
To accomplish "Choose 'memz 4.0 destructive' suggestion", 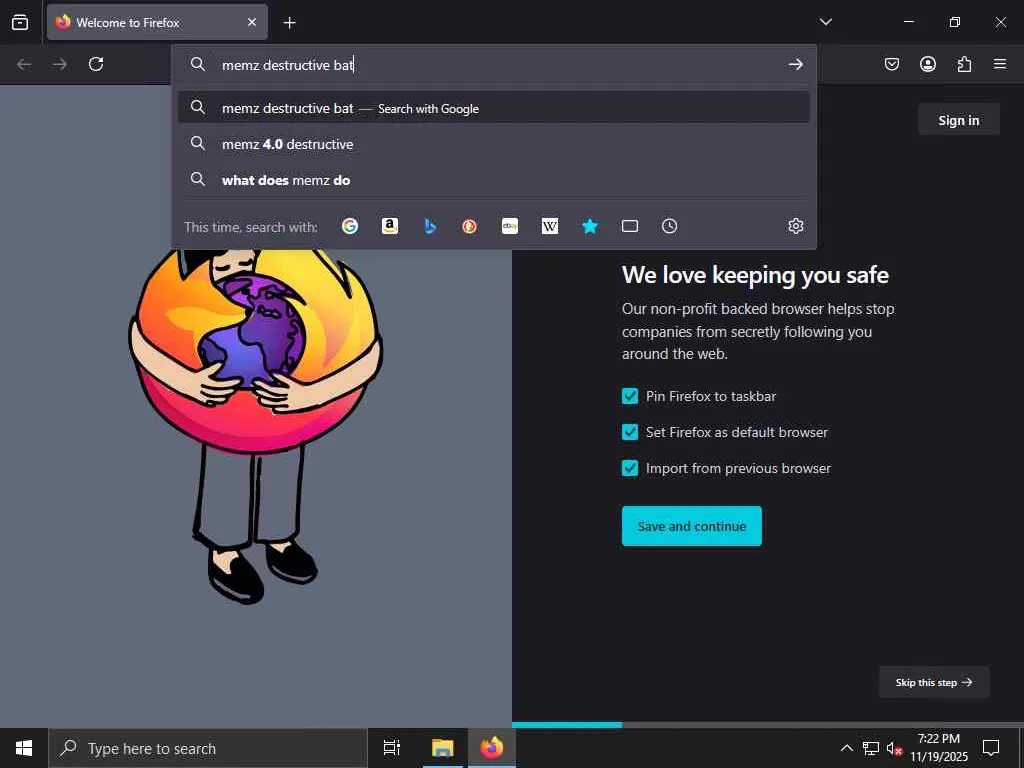I will [494, 144].
